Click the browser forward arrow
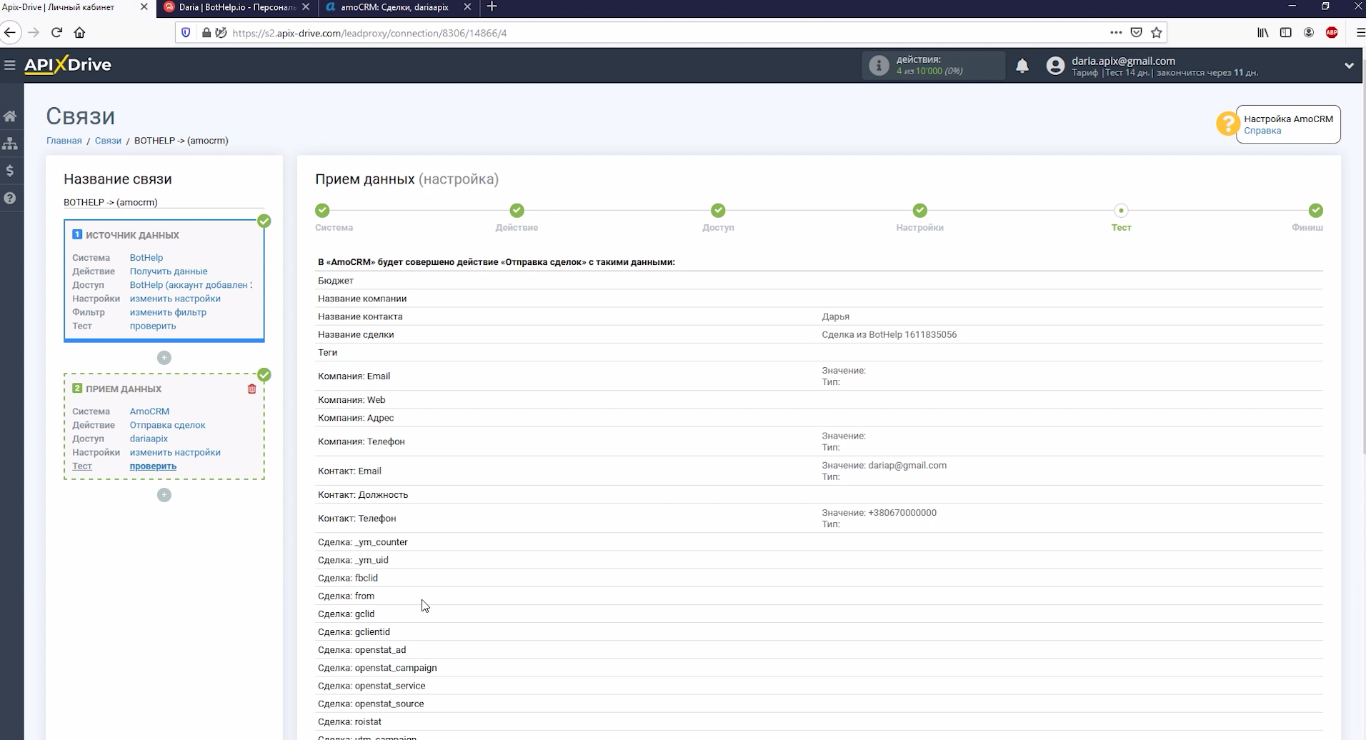Screen dimensions: 1366x740 coord(34,32)
